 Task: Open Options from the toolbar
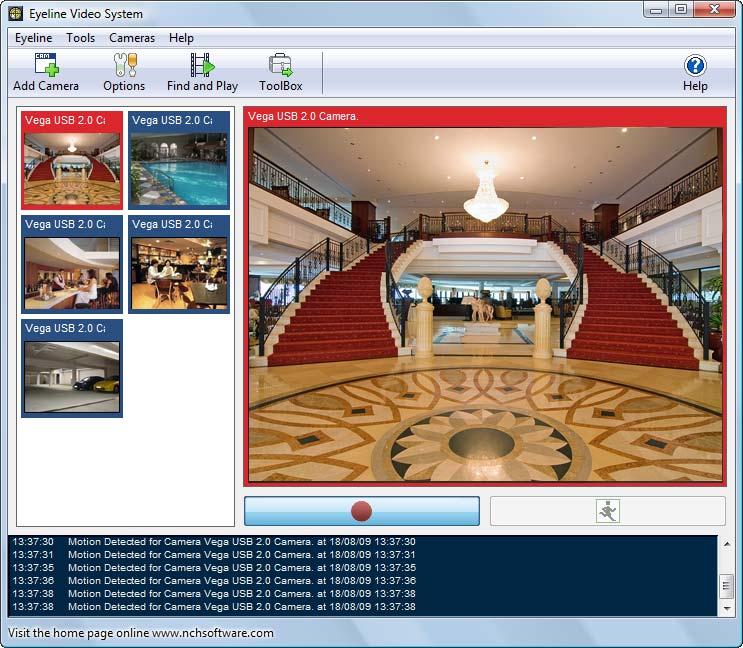[x=124, y=72]
